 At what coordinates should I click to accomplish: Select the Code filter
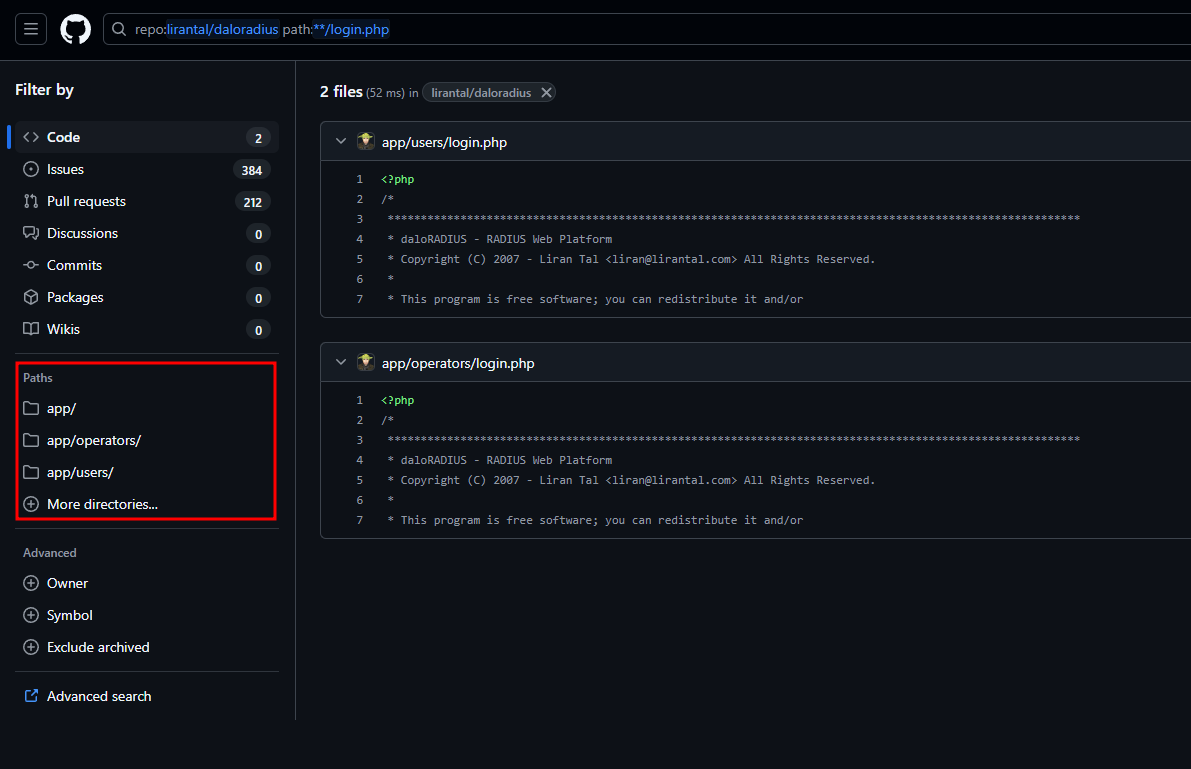[x=147, y=138]
